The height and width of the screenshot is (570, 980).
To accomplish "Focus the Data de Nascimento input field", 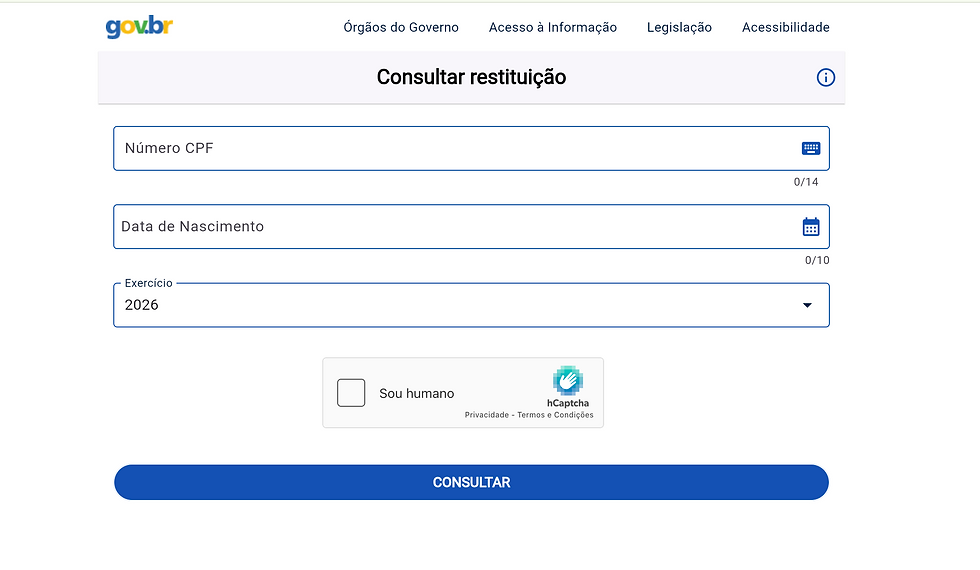I will (471, 226).
